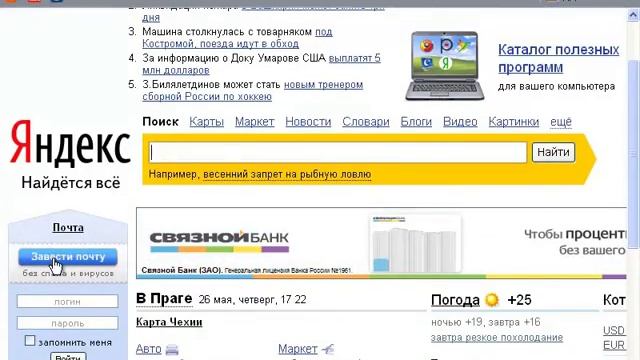The height and width of the screenshot is (360, 640).
Task: Click the Yandex logo
Action: 70,142
